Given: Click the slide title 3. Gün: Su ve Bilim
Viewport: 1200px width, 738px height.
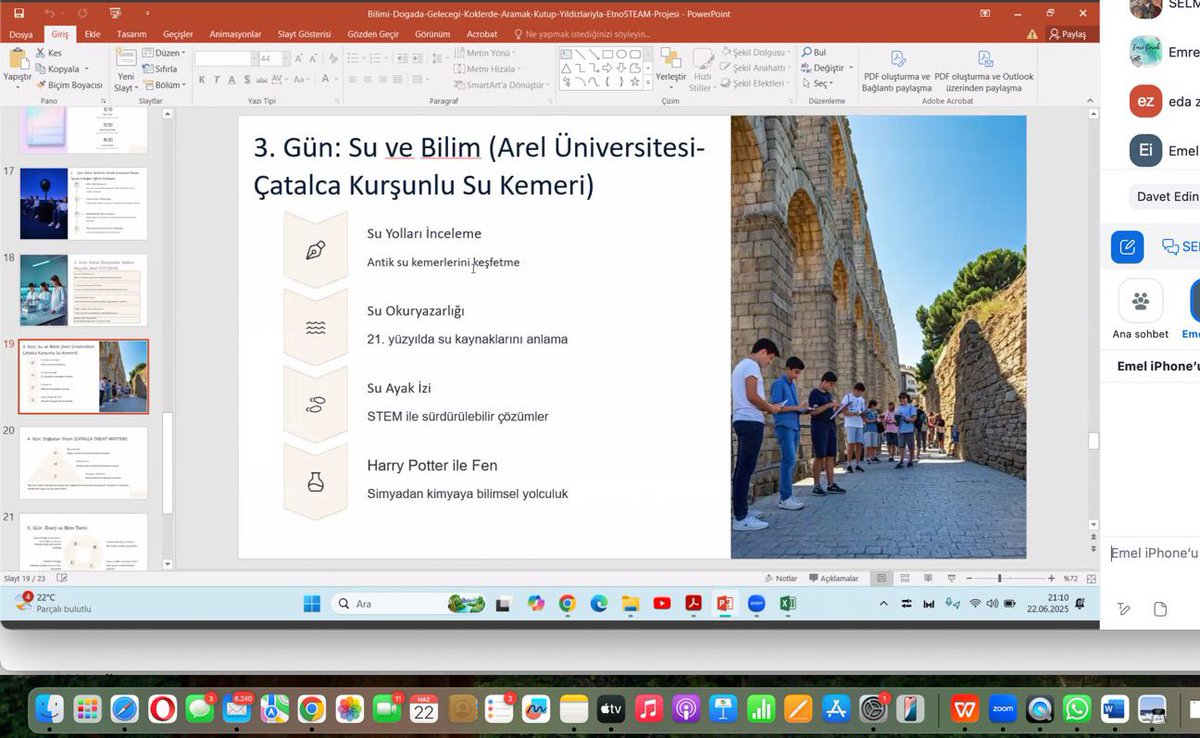Looking at the screenshot, I should click(480, 166).
